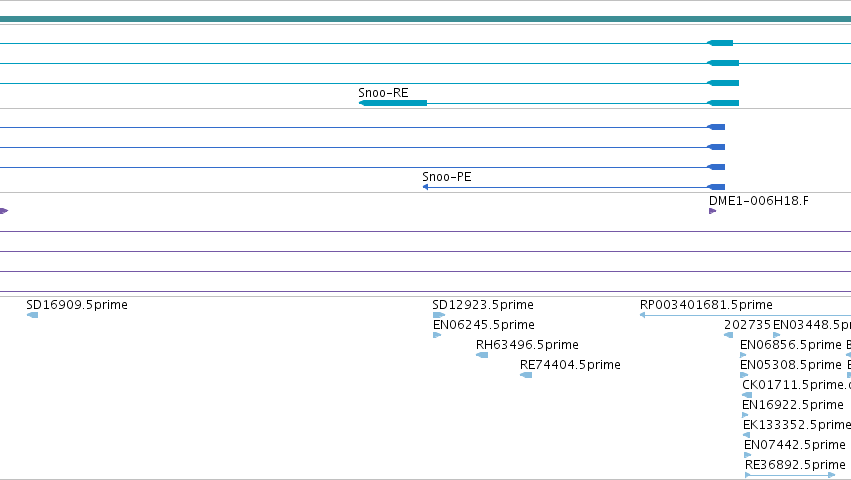Viewport: 851px width, 480px height.
Task: Select the RE74404.5prime label
Action: [x=570, y=365]
